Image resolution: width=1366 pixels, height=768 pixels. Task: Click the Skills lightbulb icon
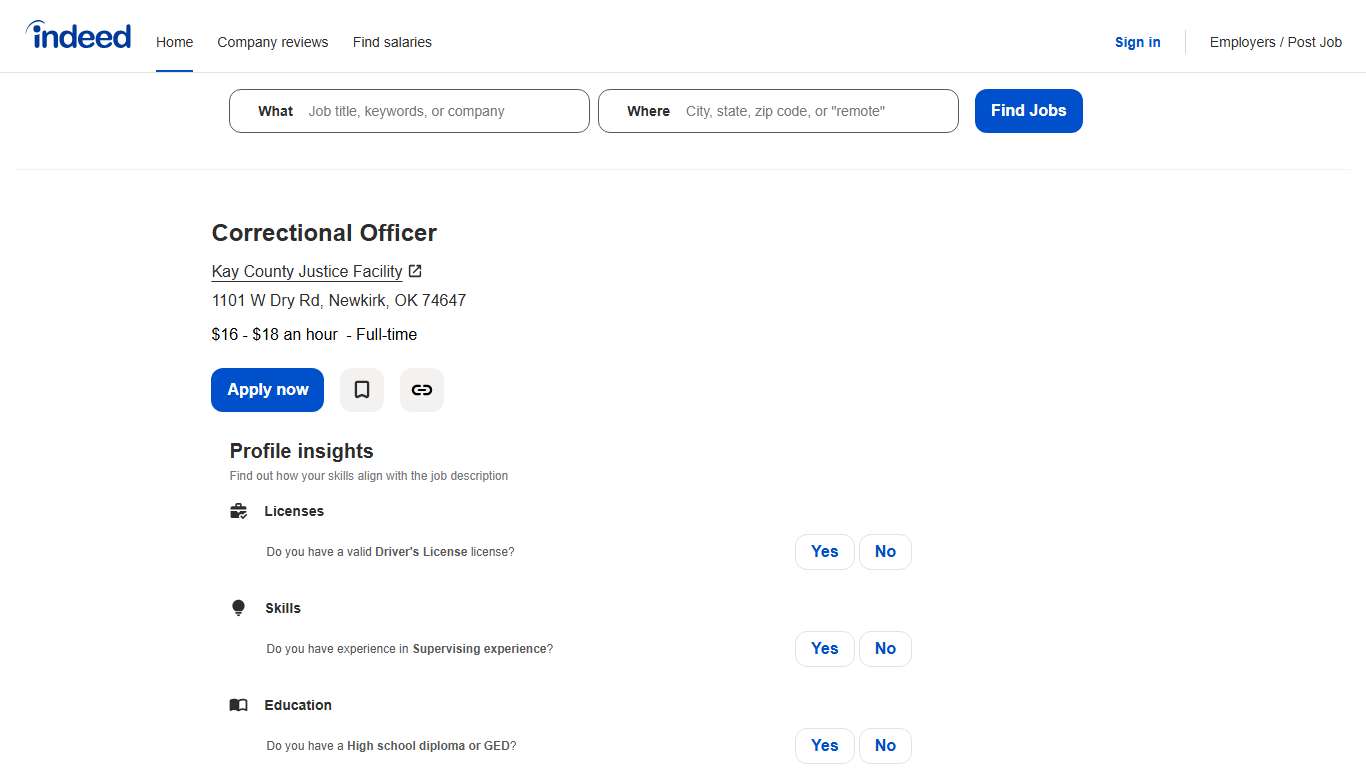238,607
